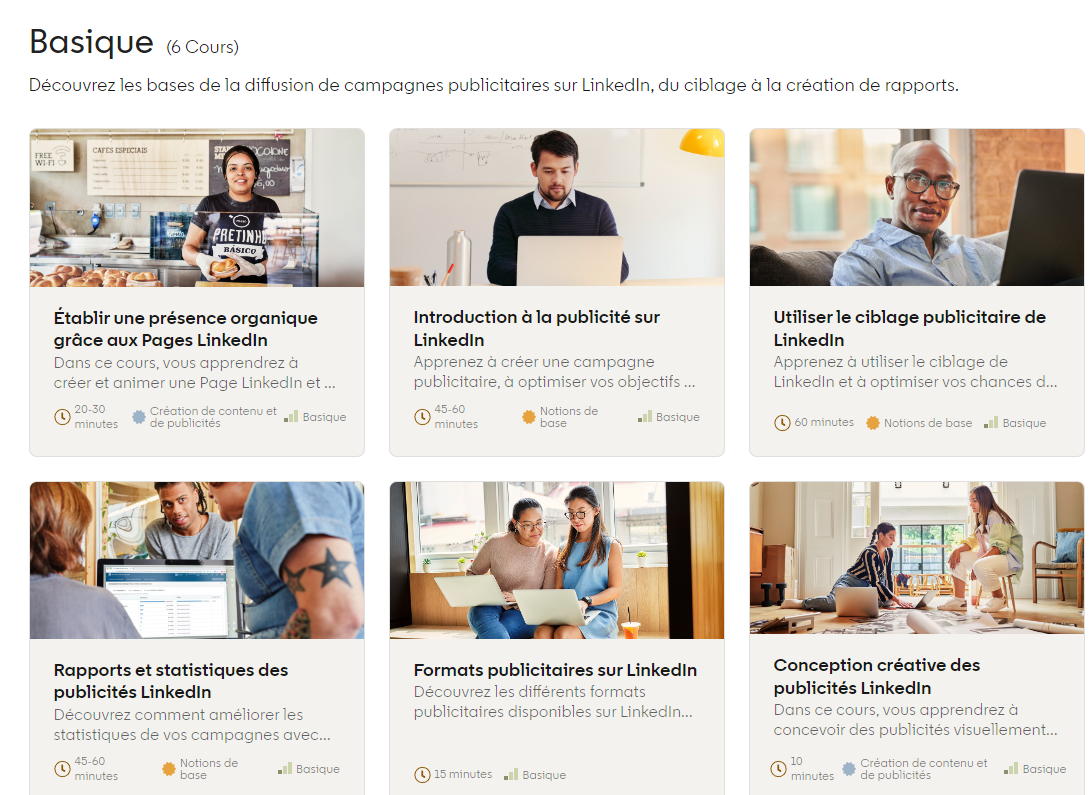Click the blue badge icon in the Conception créative card

click(849, 769)
